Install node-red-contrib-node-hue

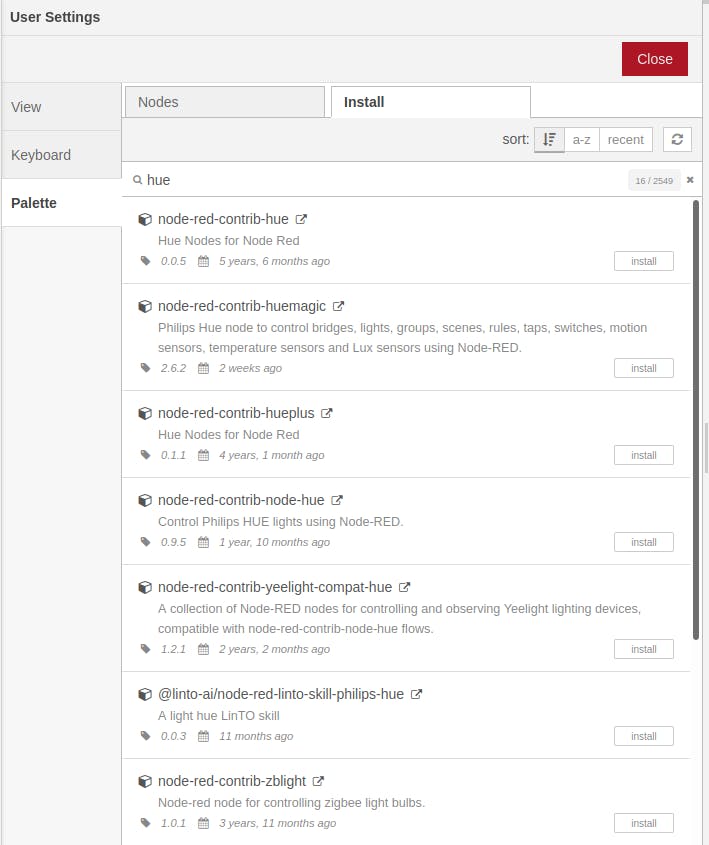tap(644, 542)
